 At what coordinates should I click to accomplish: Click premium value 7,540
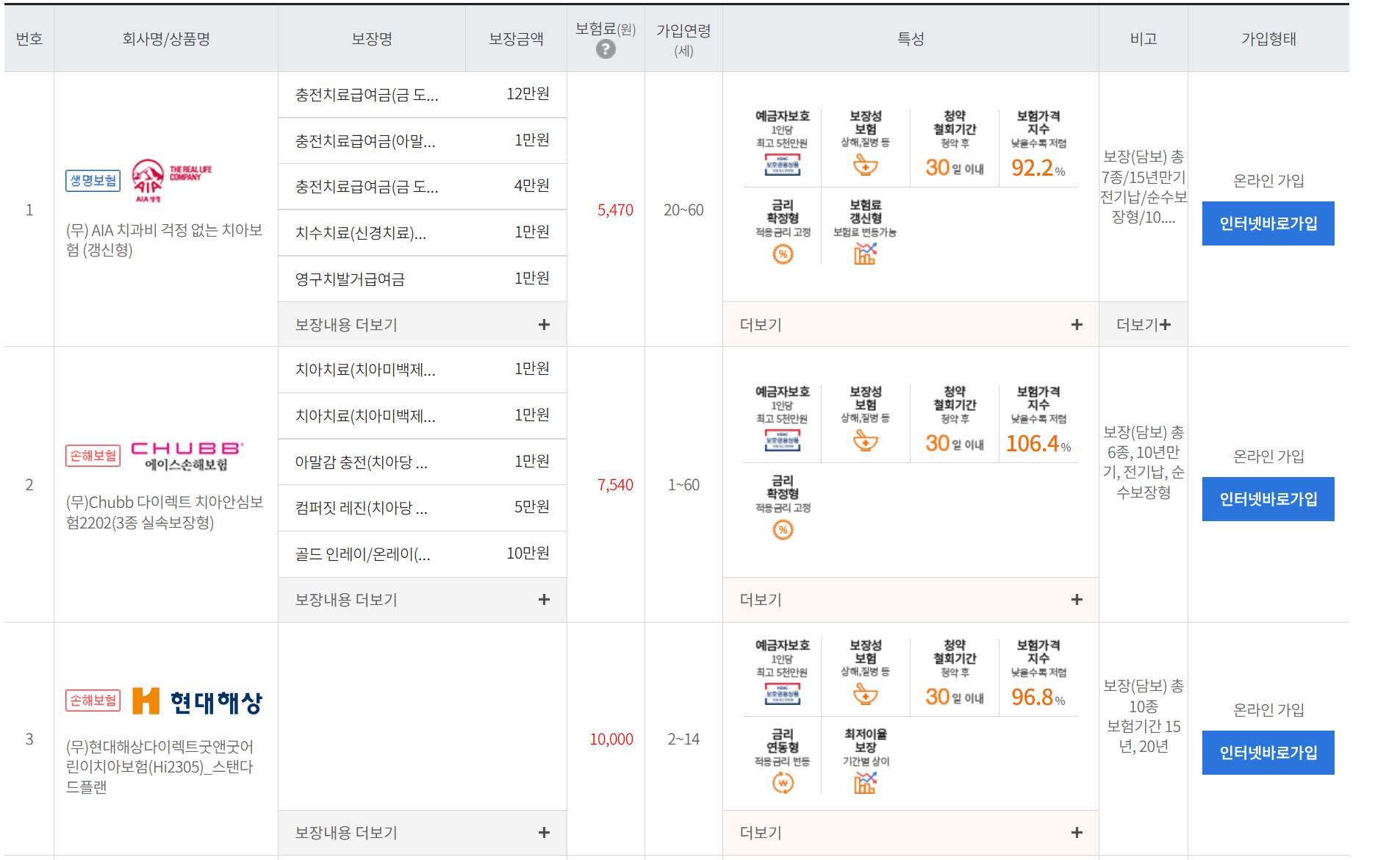tap(615, 485)
